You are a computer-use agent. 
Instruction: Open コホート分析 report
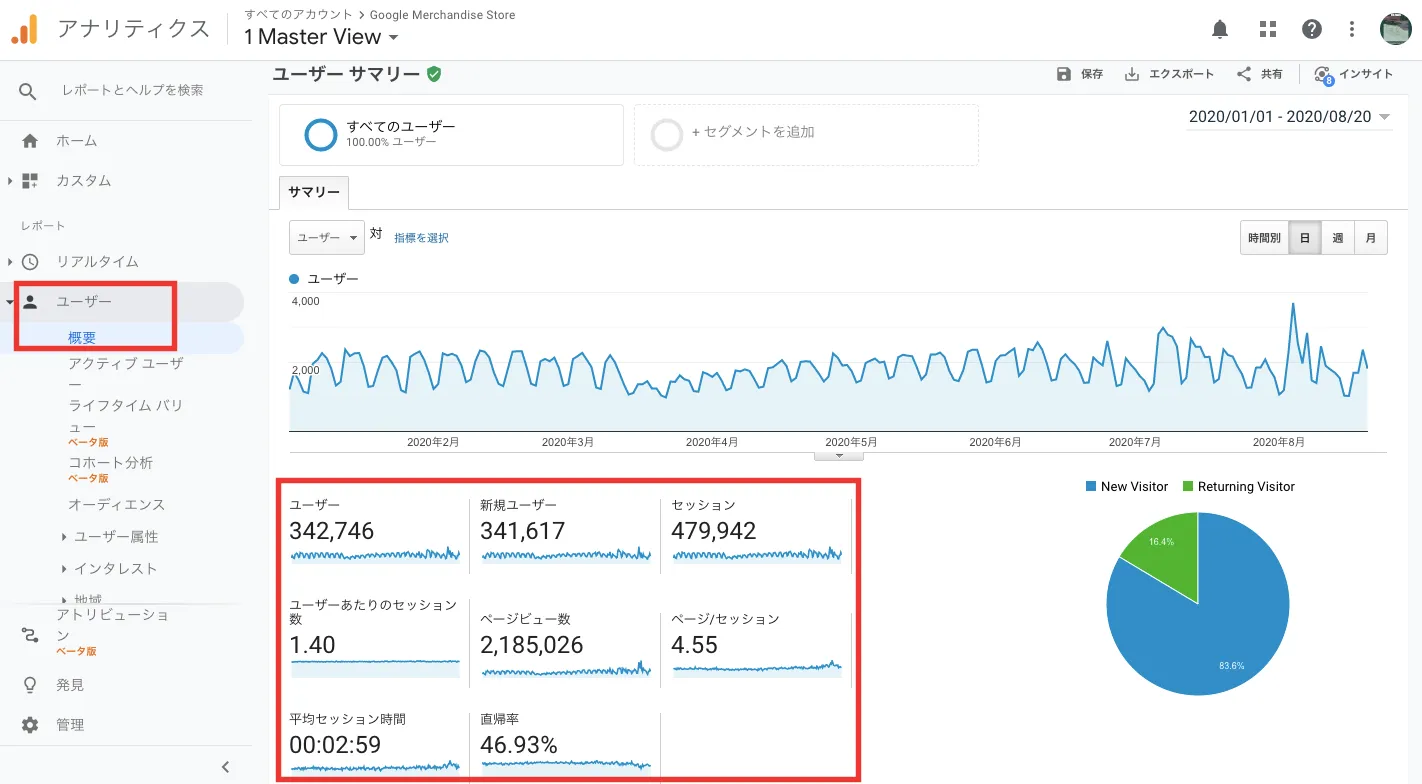coord(110,463)
